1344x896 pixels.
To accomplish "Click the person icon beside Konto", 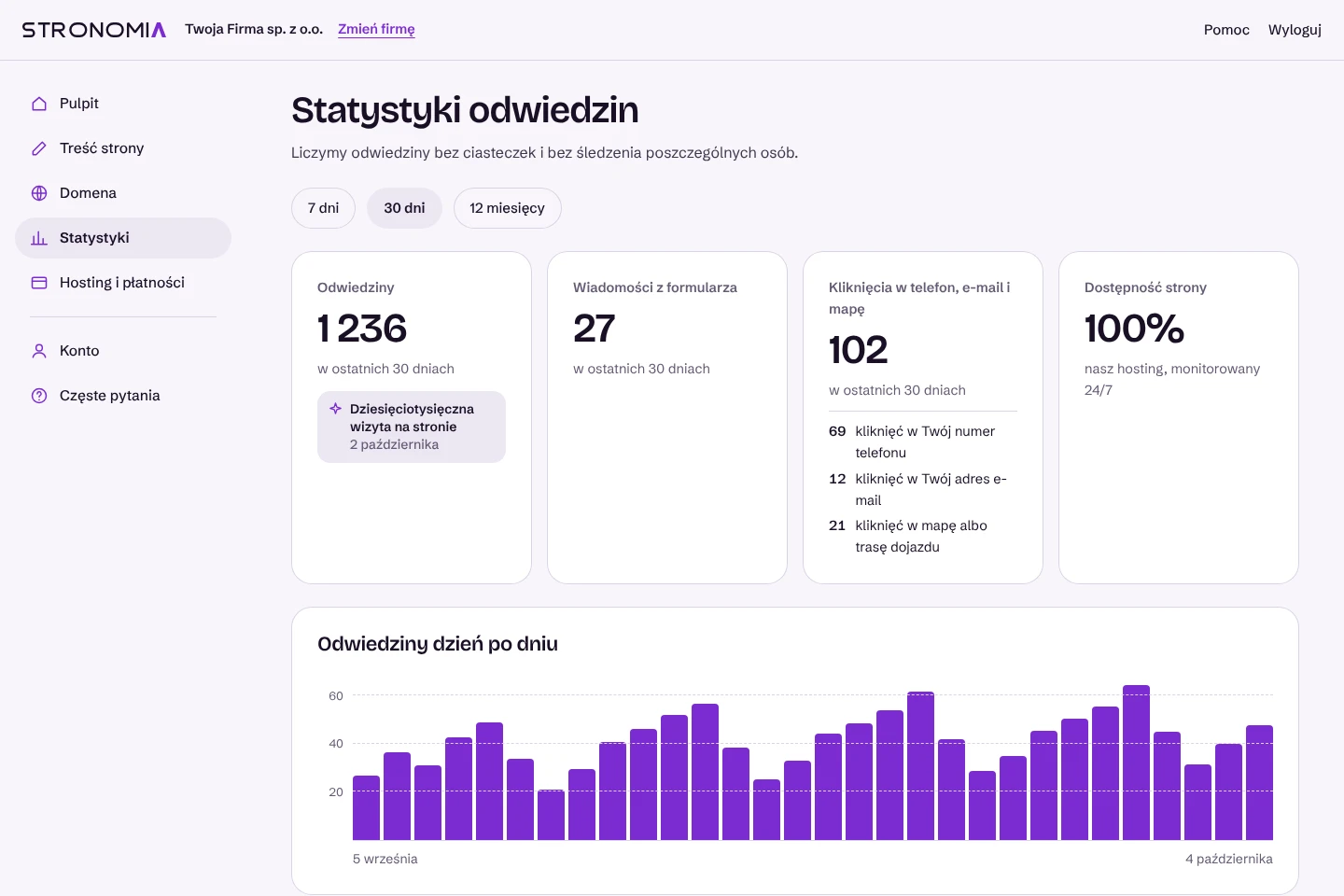I will click(x=39, y=351).
